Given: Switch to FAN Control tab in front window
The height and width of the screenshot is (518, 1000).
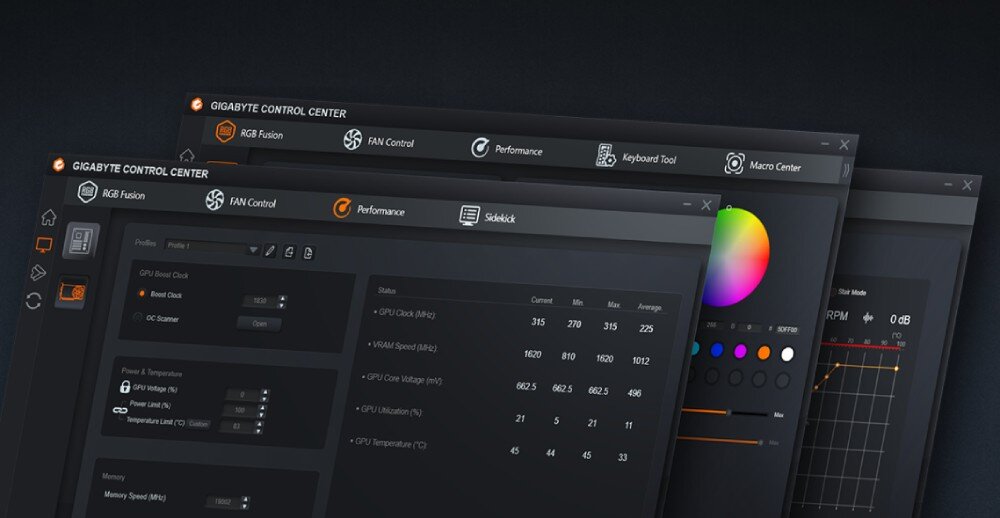Looking at the screenshot, I should click(x=253, y=202).
